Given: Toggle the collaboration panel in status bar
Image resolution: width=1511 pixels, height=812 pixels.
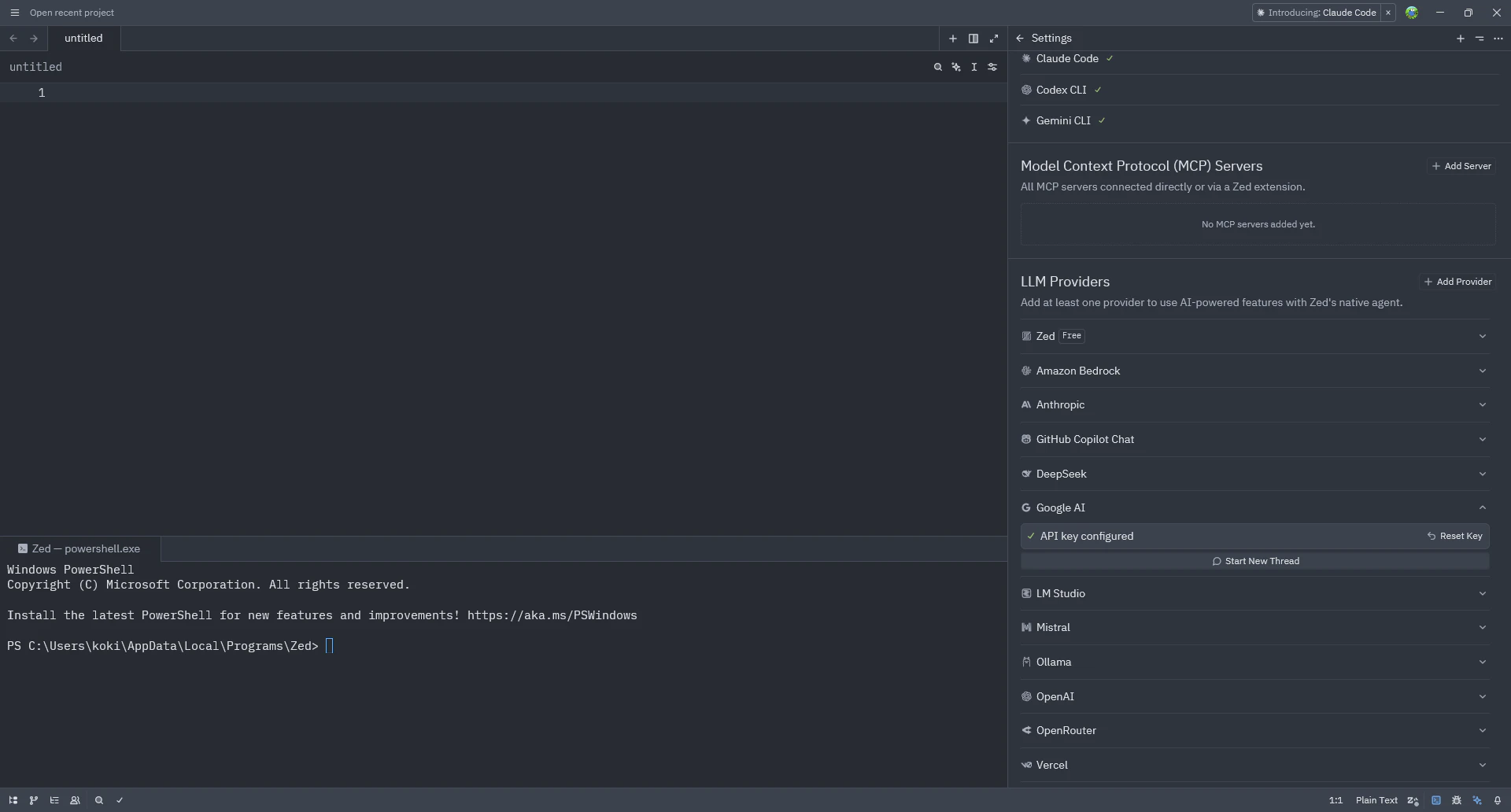Looking at the screenshot, I should point(76,800).
